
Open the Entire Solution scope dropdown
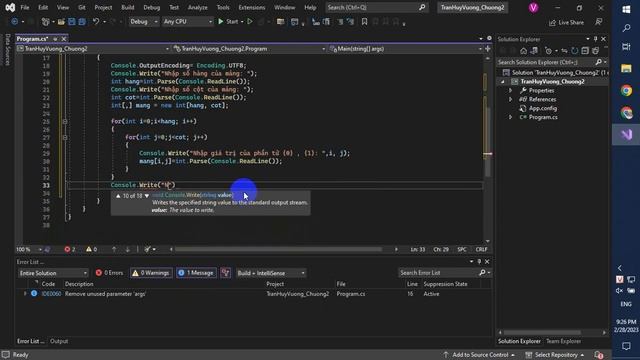pos(53,273)
